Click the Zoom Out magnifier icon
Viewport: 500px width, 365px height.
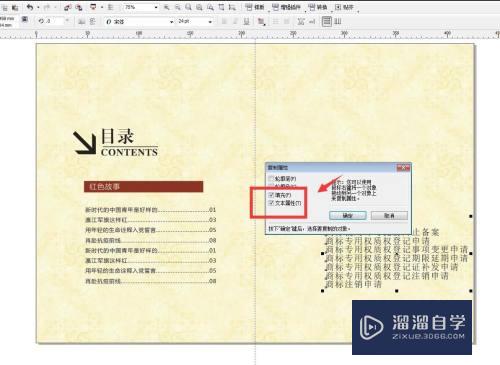tap(178, 7)
